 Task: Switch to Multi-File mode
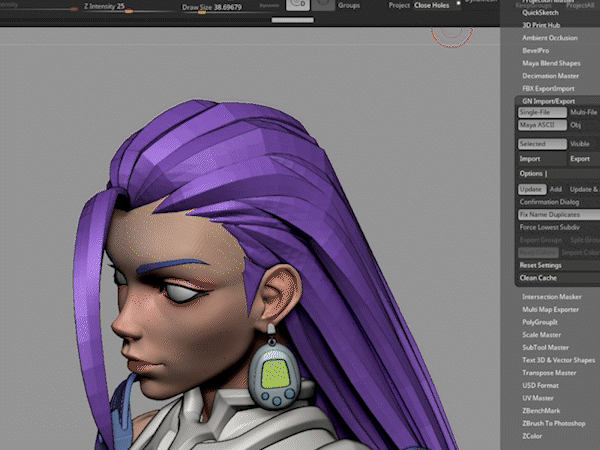pyautogui.click(x=584, y=112)
